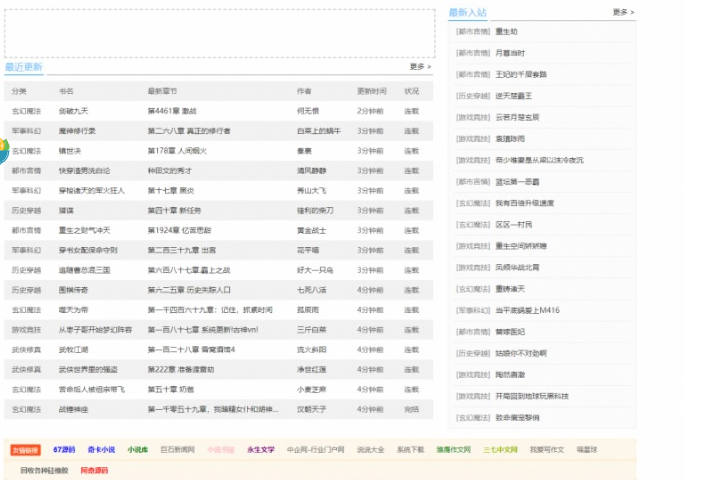Open 逆天楚霸王 in the 最新入站 list
This screenshot has height=480, width=707.
[x=514, y=96]
